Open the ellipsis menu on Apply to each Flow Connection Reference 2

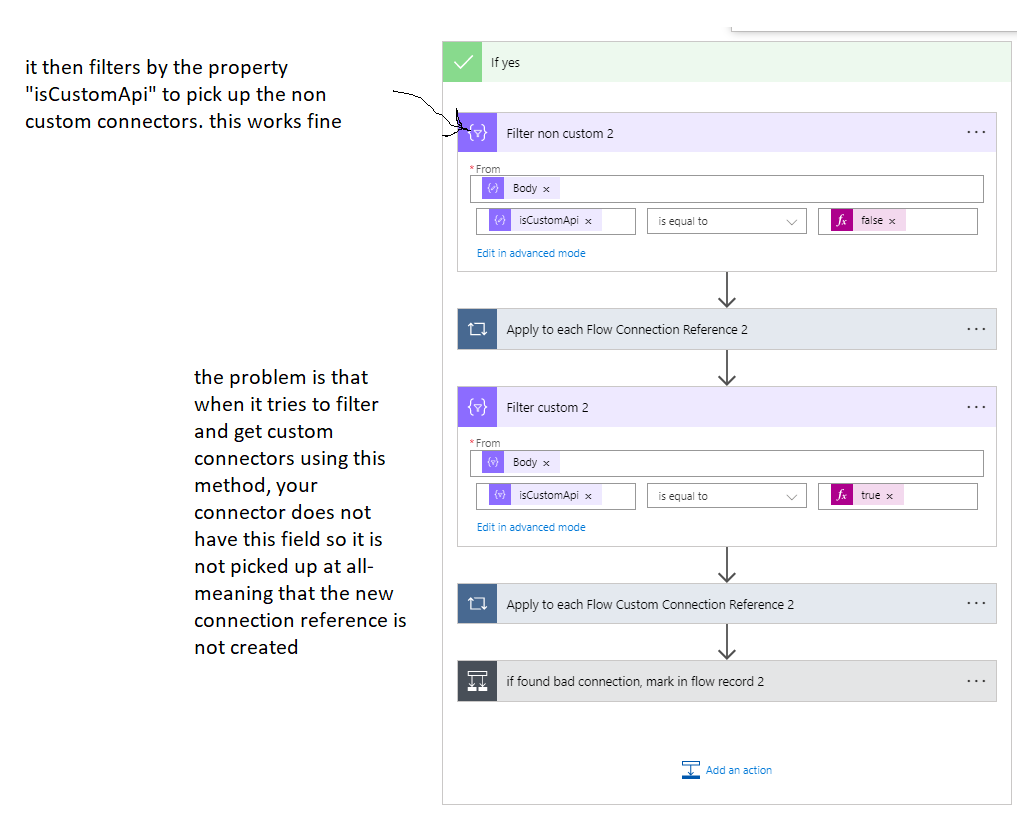coord(976,328)
